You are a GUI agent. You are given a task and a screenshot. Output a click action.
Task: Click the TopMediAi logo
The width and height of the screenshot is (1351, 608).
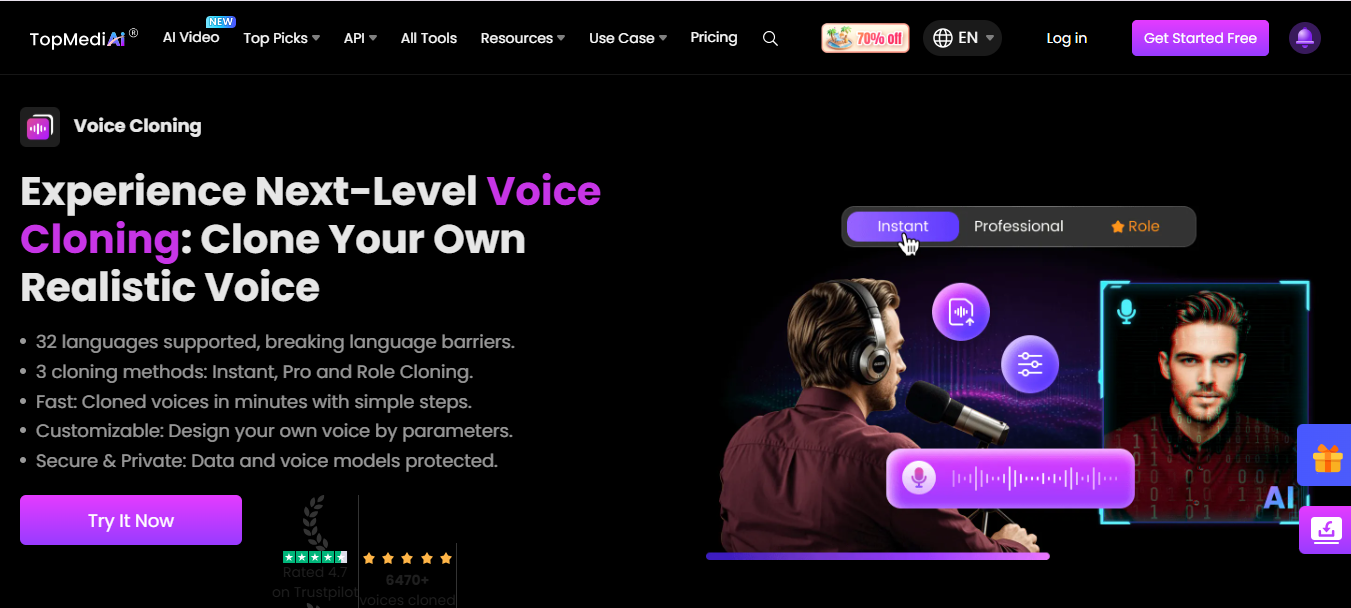(x=84, y=38)
